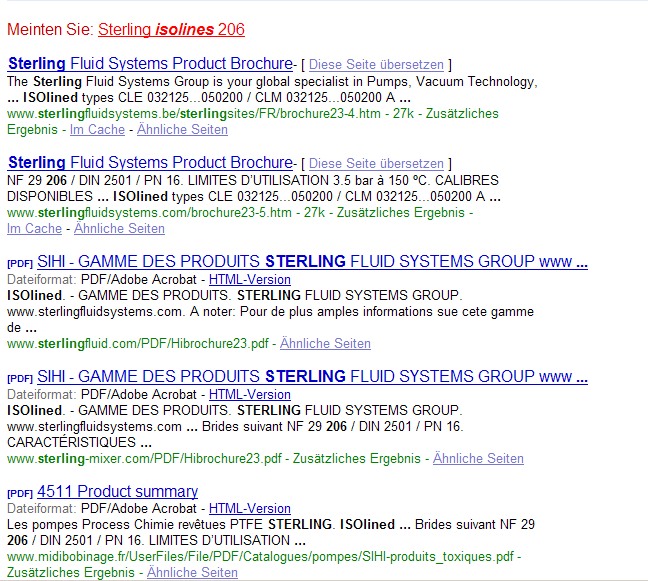Click URL text www.sterlingfluid.com/PDF/Hibrochure23.pdf

tap(138, 343)
